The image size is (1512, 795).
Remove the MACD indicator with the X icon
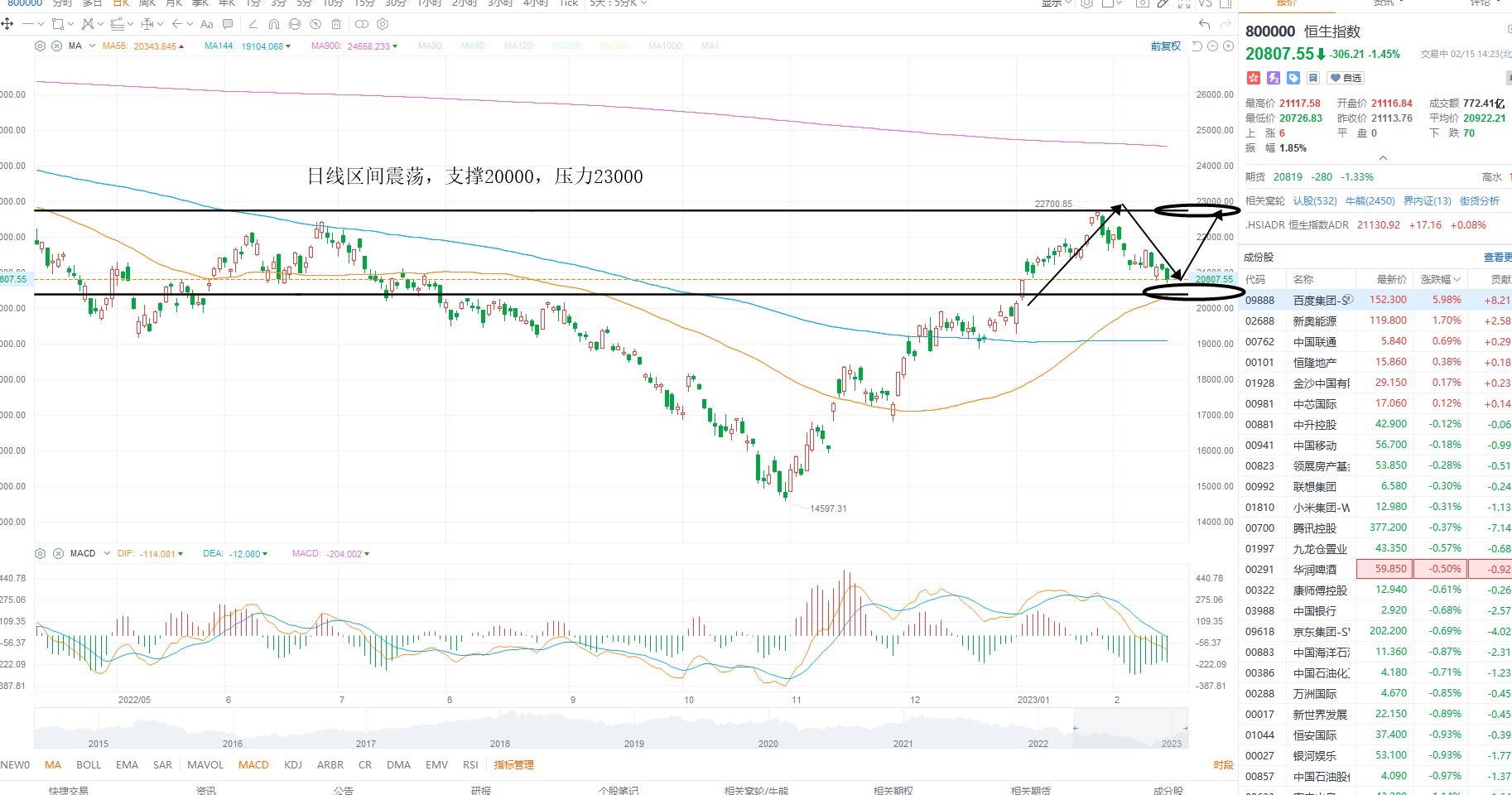[58, 553]
